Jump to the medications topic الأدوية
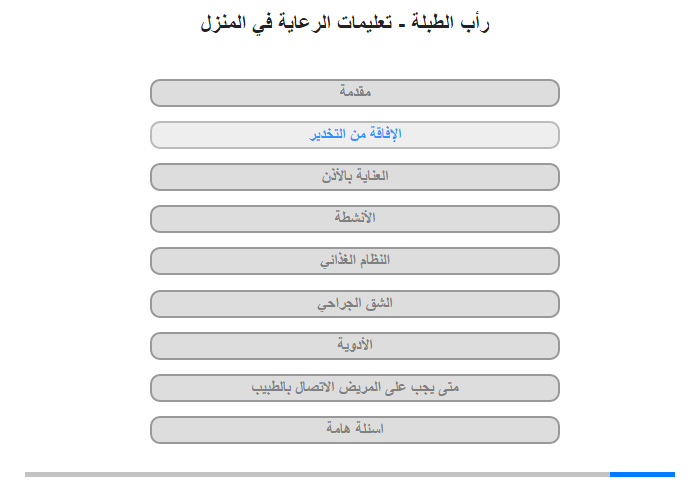This screenshot has height=480, width=700. coord(355,346)
